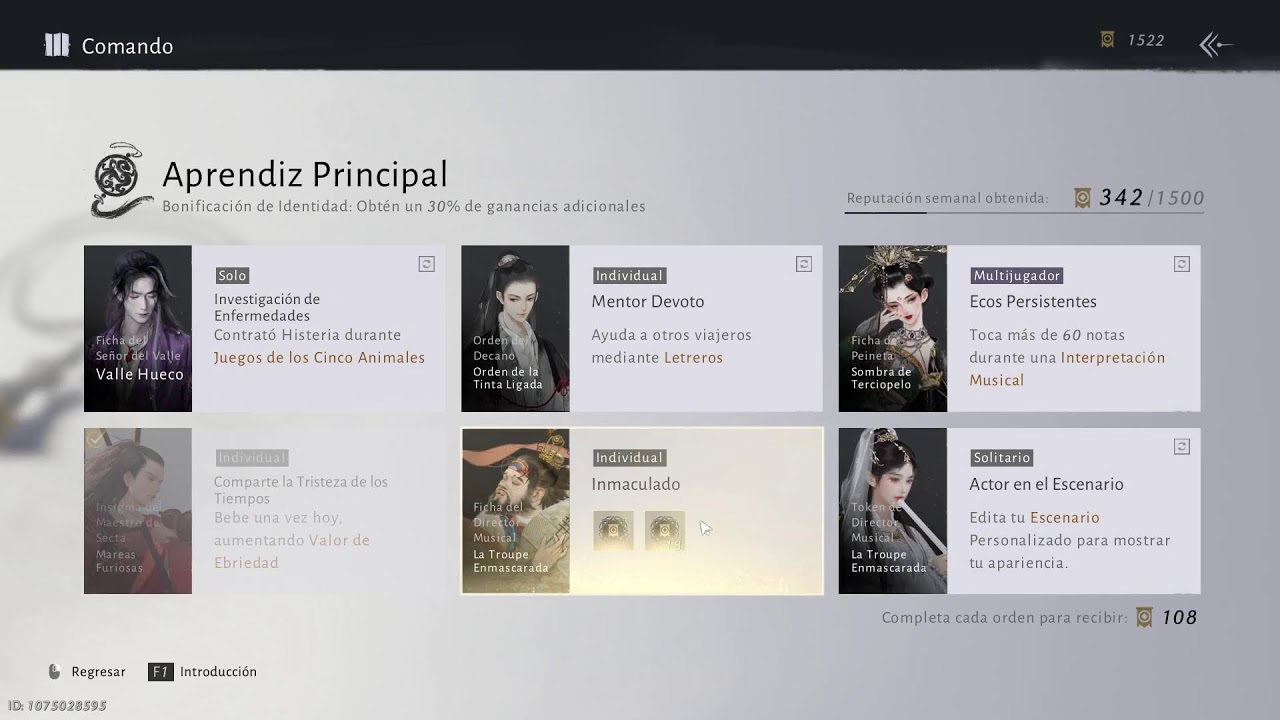Image resolution: width=1280 pixels, height=720 pixels.
Task: Click Individual tag on Inmaculado card
Action: (629, 457)
